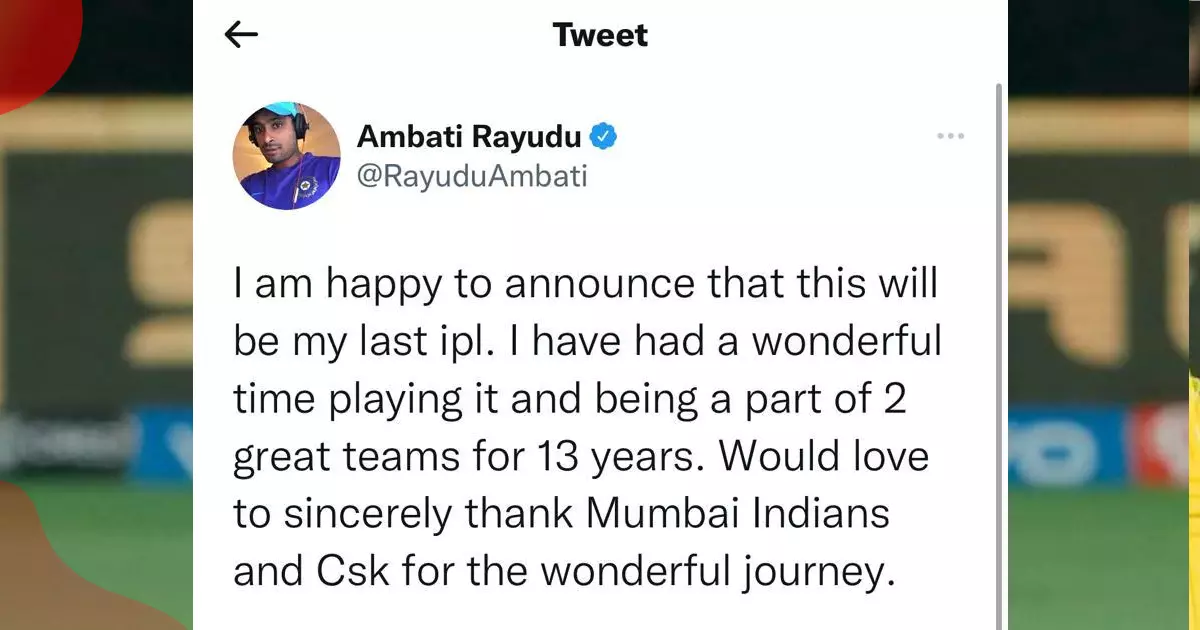Viewport: 1200px width, 630px height.
Task: Open the @RayuduAmbati handle link
Action: (x=472, y=176)
